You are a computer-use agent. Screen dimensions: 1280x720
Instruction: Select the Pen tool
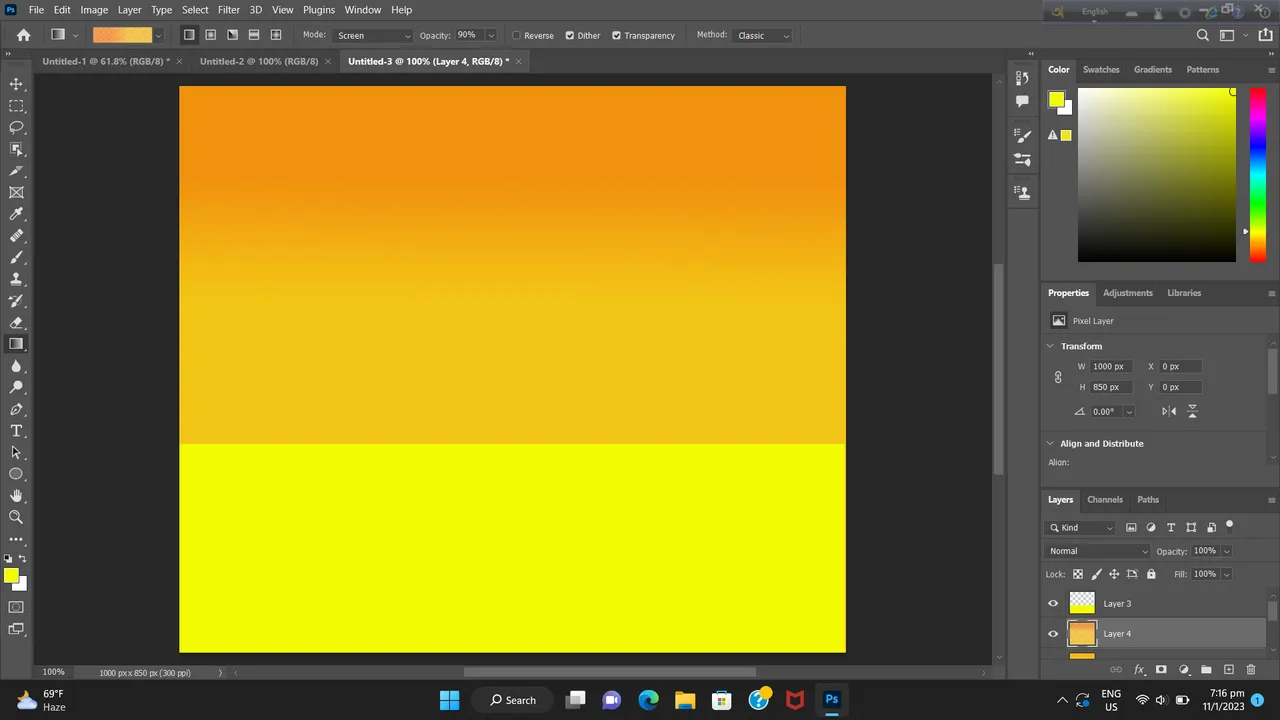(x=16, y=409)
